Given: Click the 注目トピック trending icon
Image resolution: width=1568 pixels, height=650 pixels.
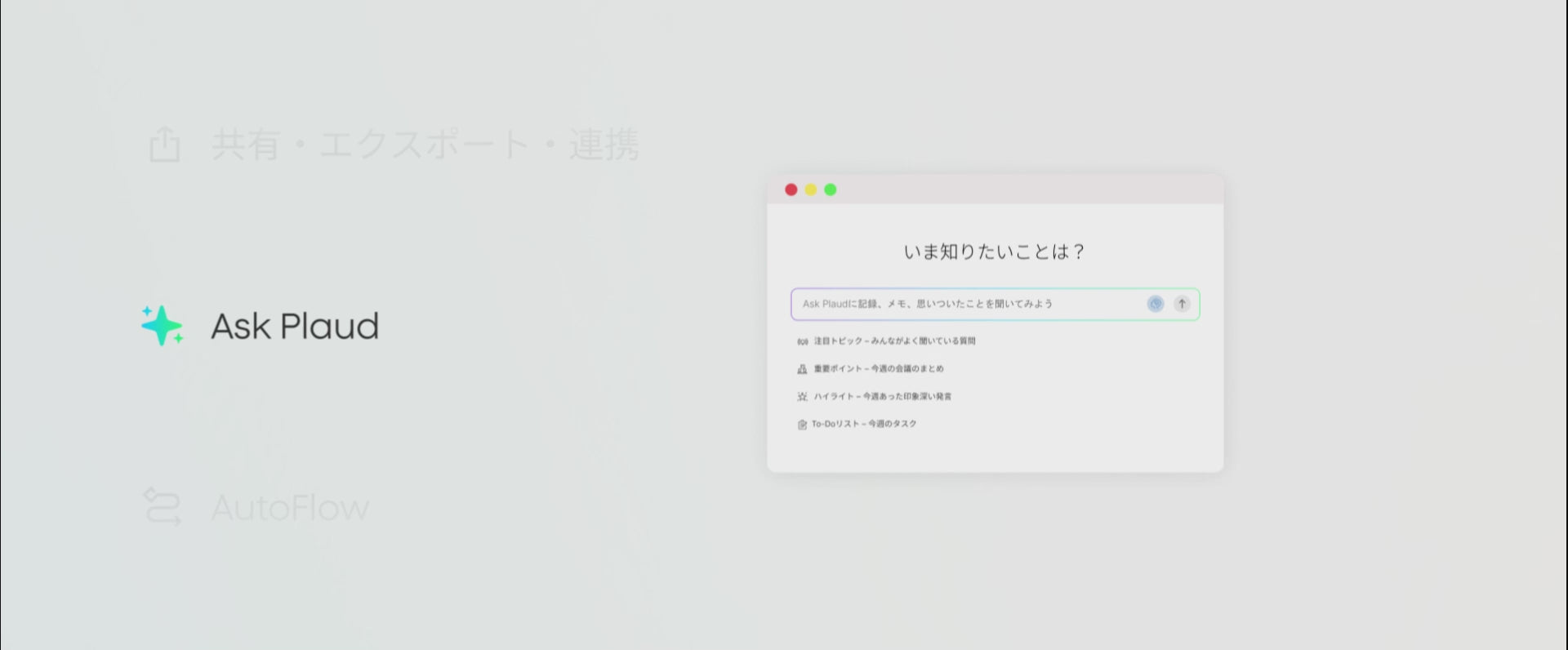Looking at the screenshot, I should [x=802, y=341].
